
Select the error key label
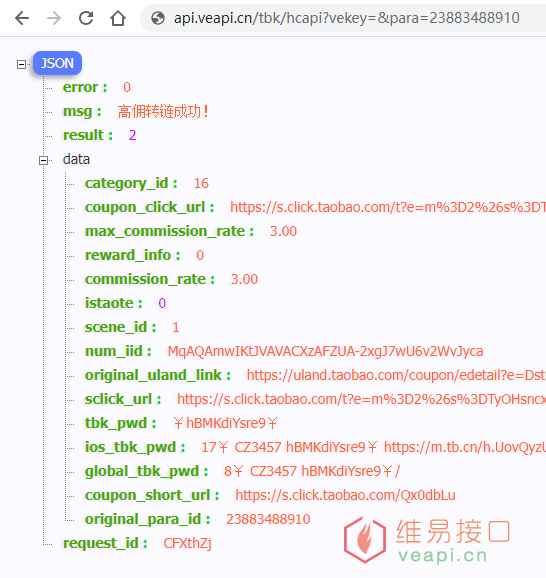[x=85, y=87]
